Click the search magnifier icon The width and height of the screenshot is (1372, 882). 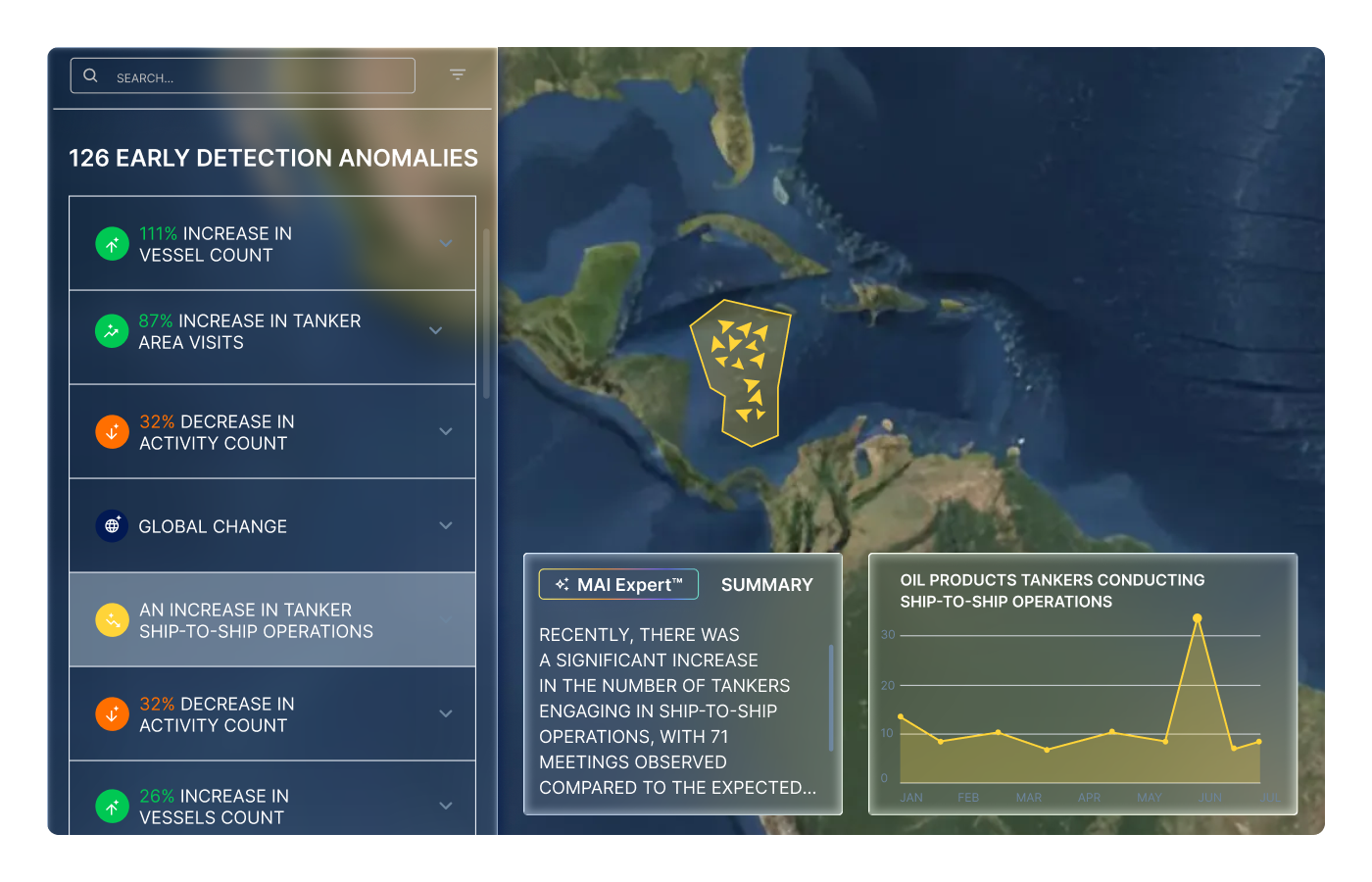coord(90,75)
